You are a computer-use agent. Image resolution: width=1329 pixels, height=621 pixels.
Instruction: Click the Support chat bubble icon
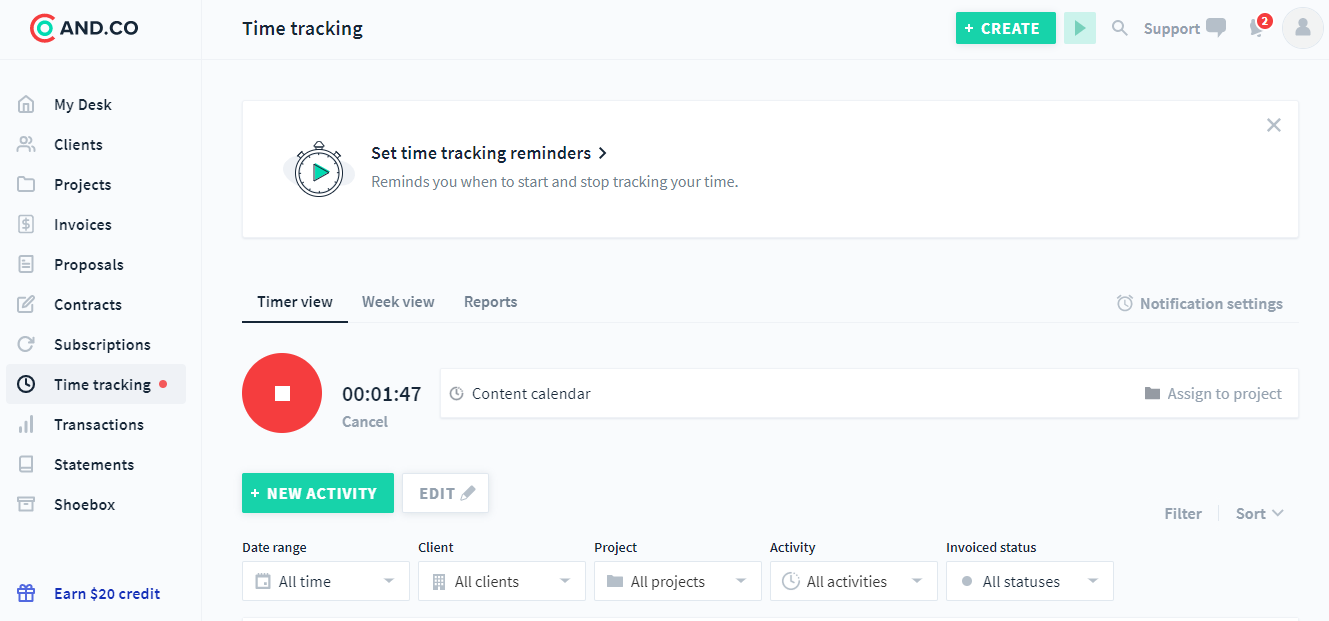[x=1216, y=28]
